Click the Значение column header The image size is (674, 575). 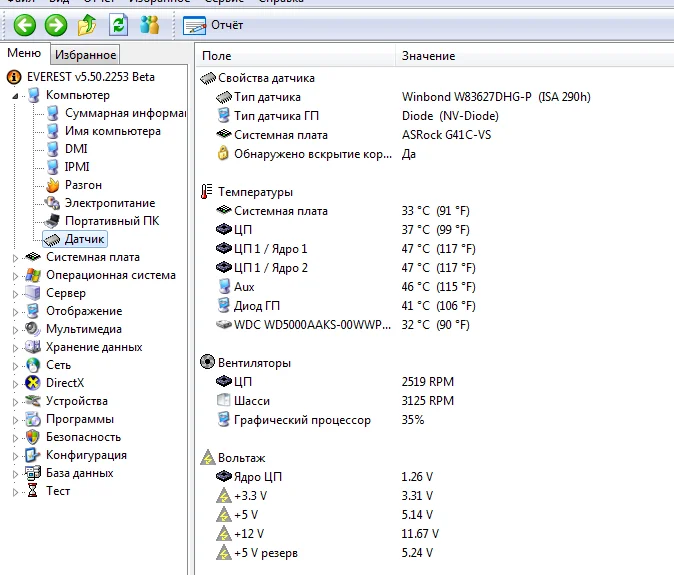pos(535,56)
